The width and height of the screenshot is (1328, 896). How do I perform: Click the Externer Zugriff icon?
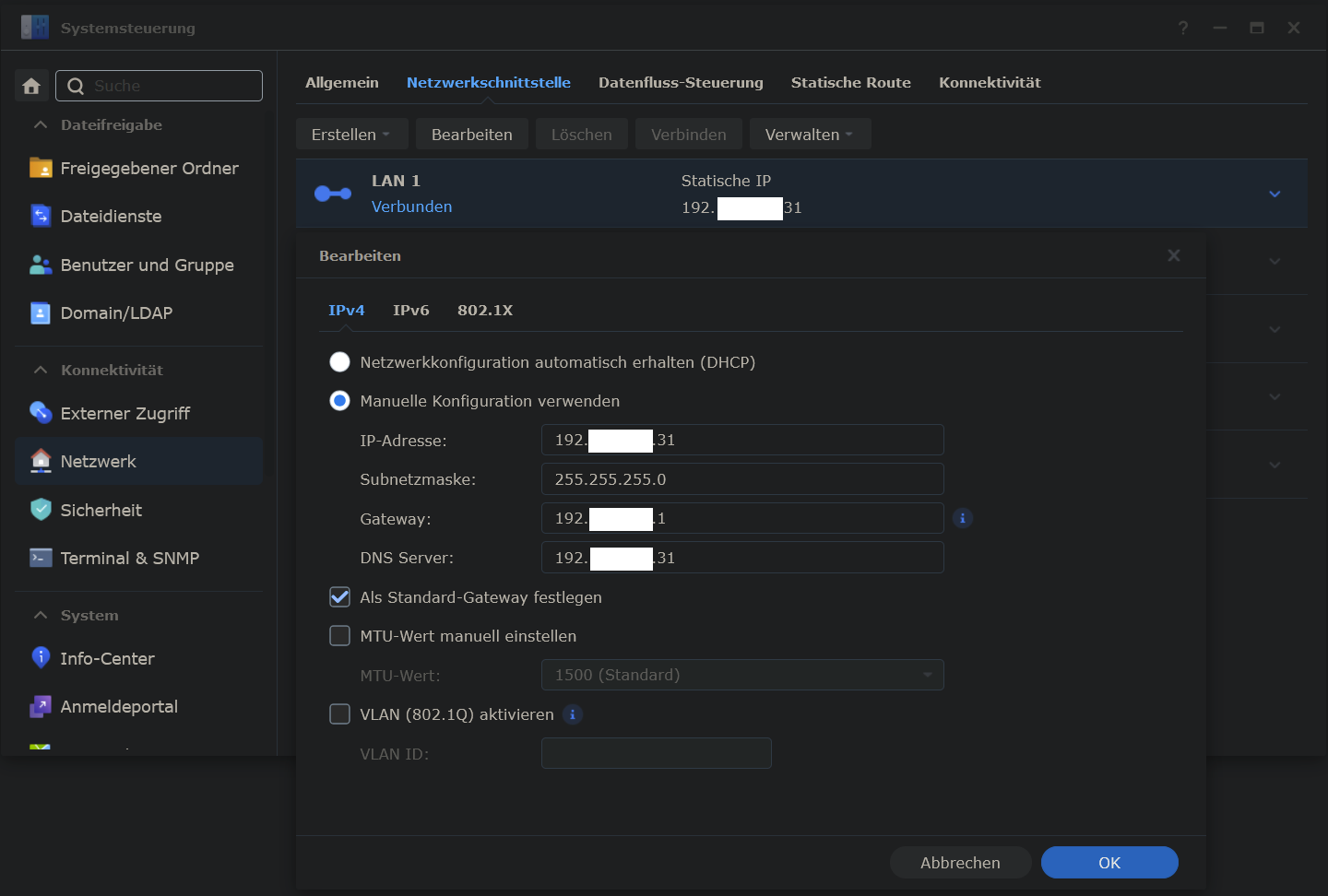click(41, 413)
